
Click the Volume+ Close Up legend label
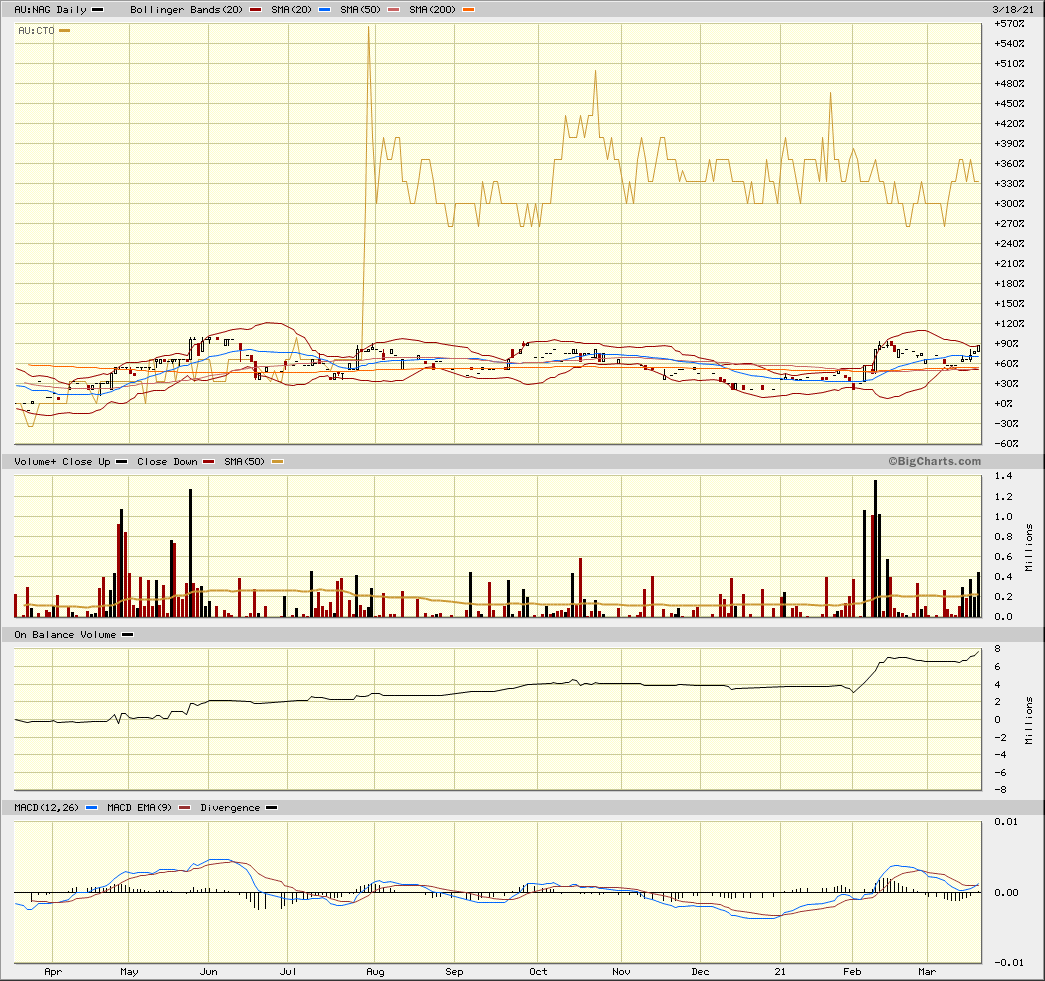coord(62,461)
